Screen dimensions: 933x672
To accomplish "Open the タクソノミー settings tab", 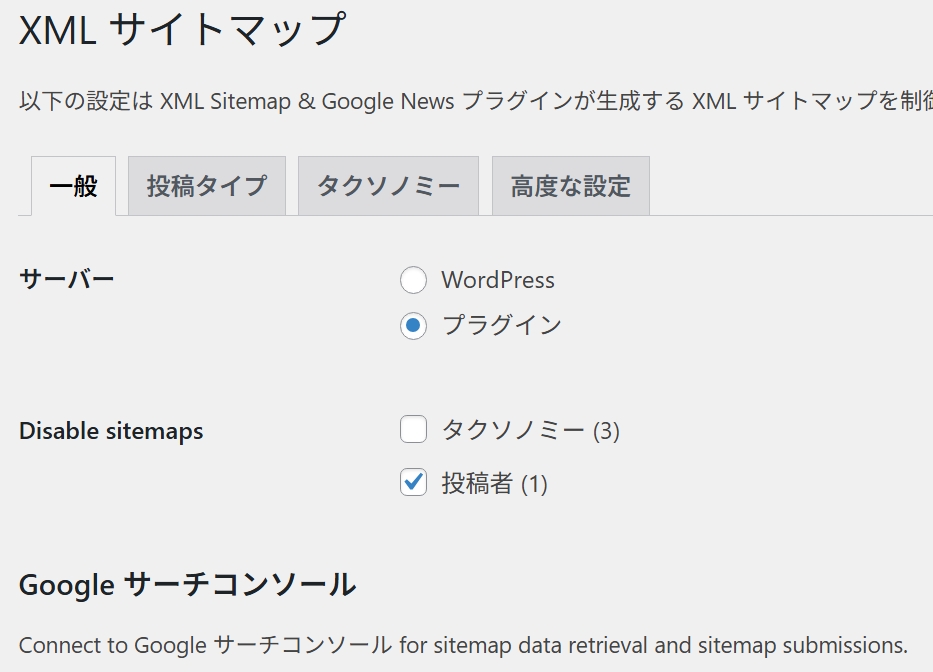I will (x=388, y=185).
